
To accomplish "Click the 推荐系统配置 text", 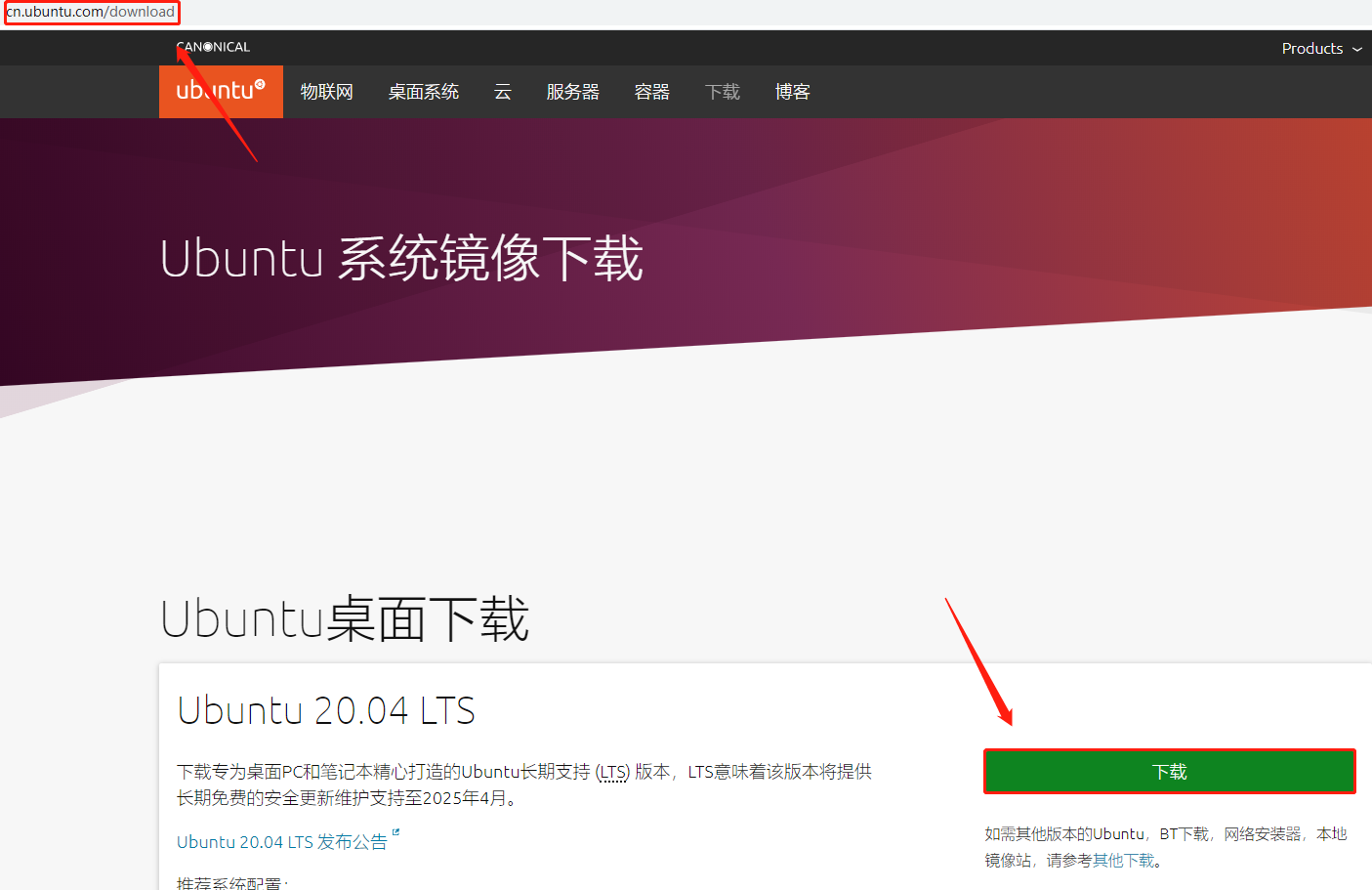I will pyautogui.click(x=232, y=882).
